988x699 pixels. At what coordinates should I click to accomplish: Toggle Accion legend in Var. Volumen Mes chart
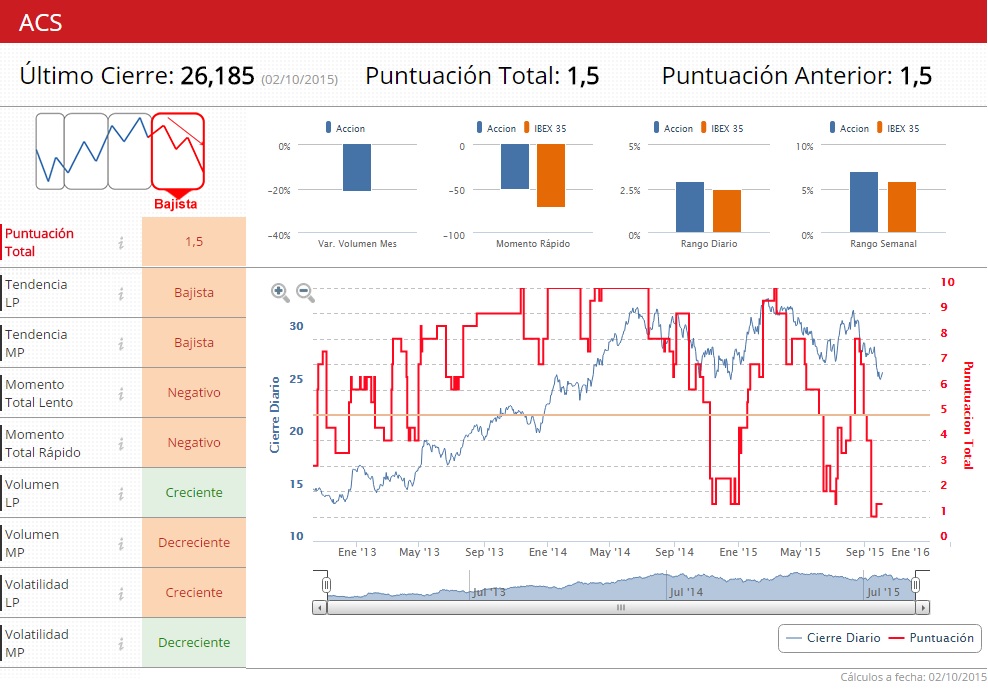[345, 128]
